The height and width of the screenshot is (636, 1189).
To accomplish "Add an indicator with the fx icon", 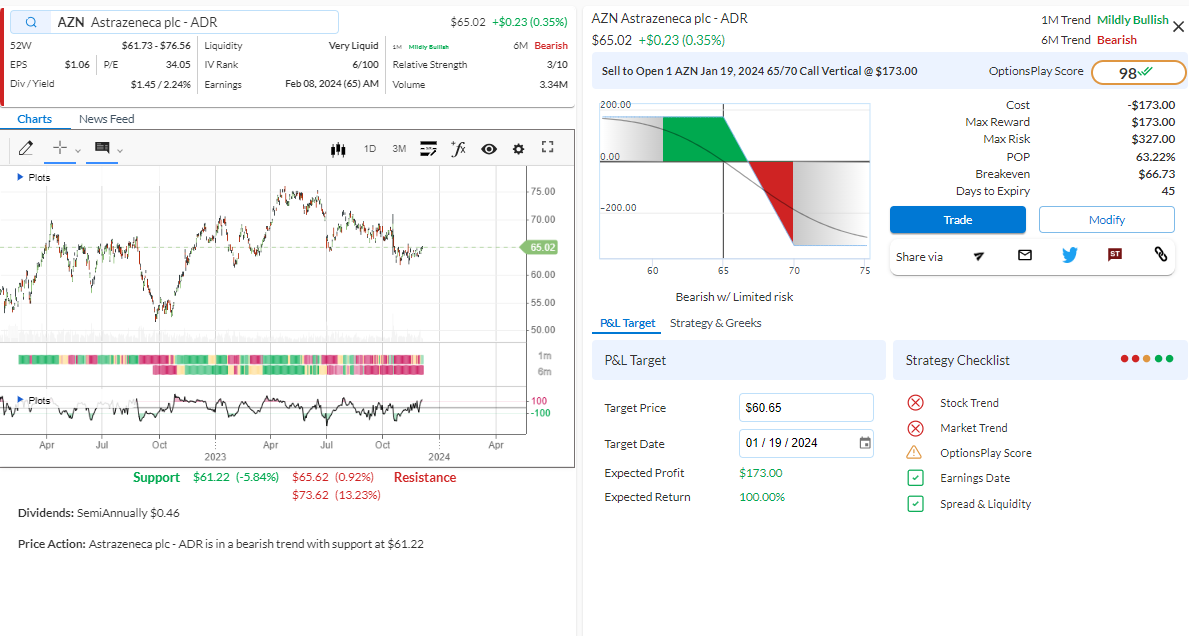I will (x=458, y=149).
